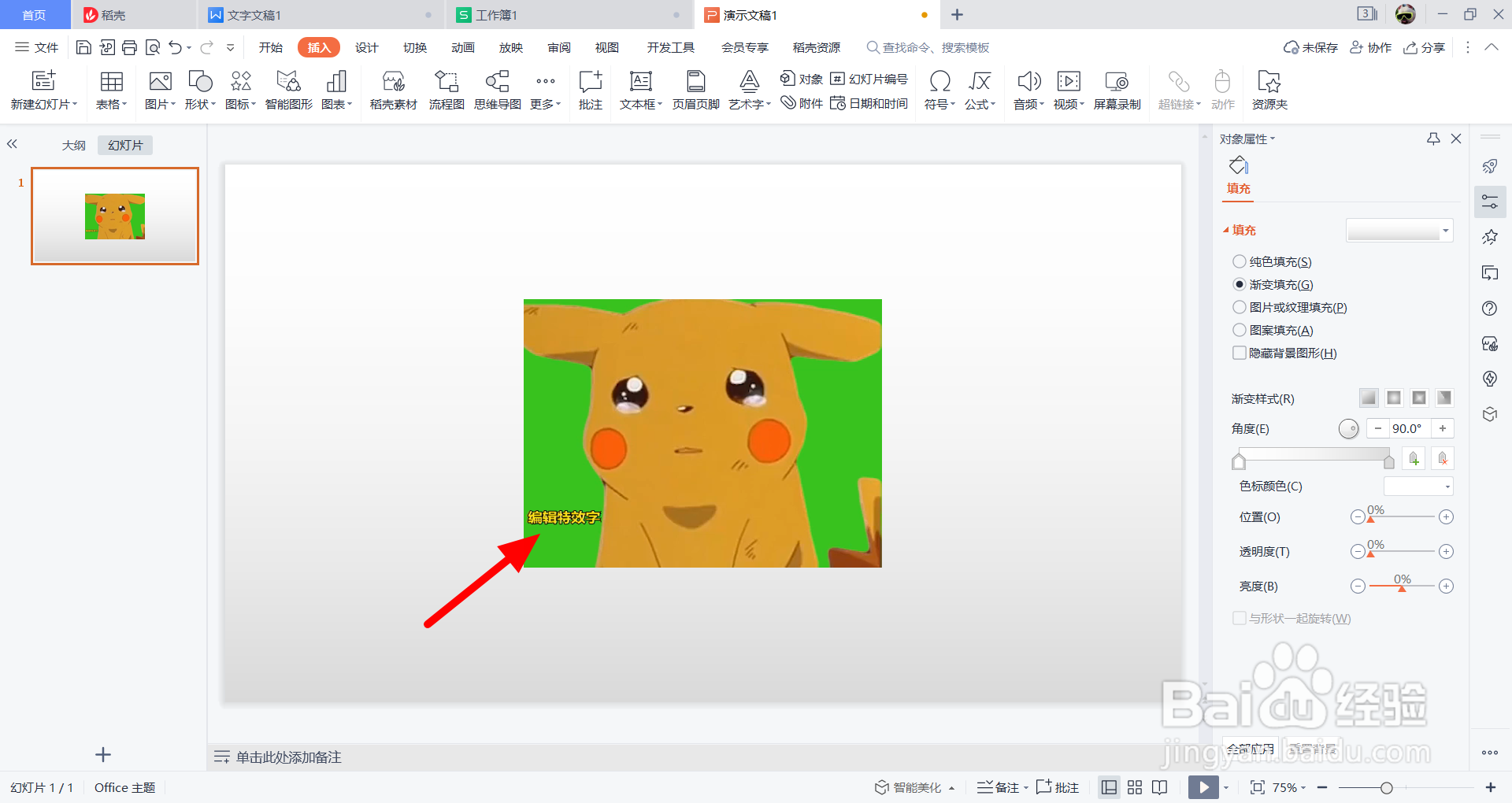Open the 图标 icons library
The image size is (1512, 803).
(x=241, y=90)
